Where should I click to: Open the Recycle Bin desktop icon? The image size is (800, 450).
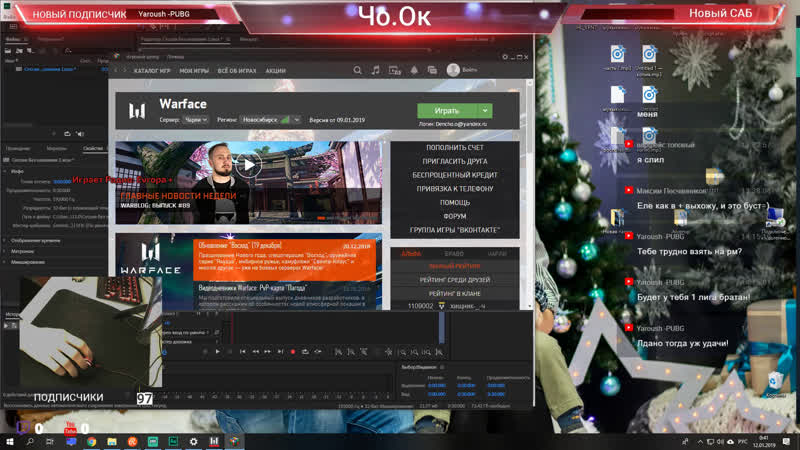tap(775, 384)
